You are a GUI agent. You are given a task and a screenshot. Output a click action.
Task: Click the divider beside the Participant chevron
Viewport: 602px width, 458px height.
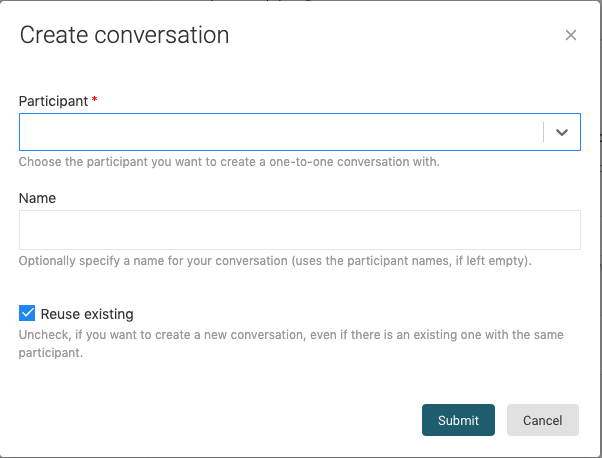tap(544, 132)
